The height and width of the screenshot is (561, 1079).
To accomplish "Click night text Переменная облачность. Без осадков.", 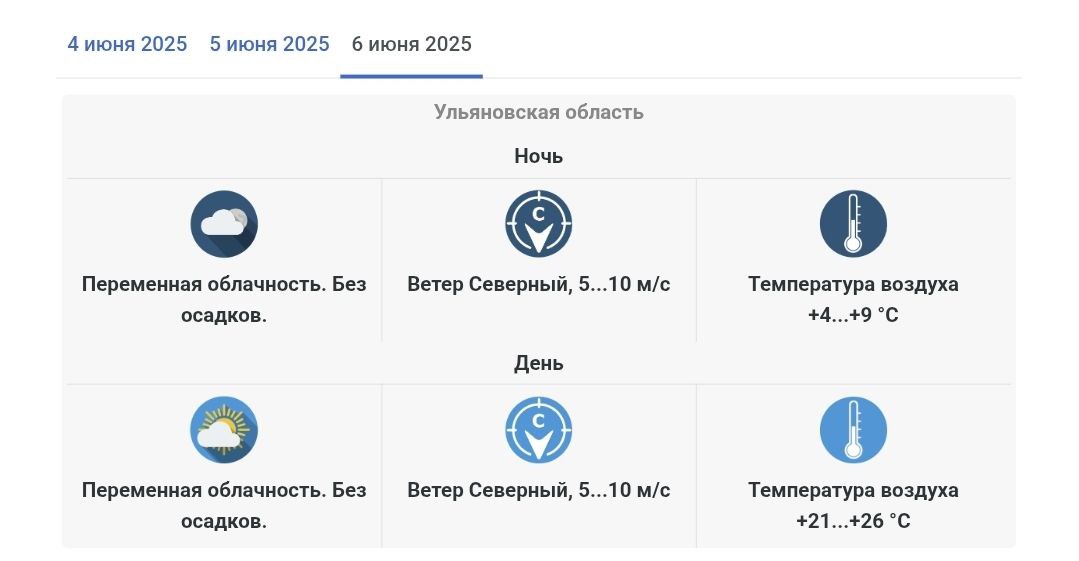I will (224, 299).
